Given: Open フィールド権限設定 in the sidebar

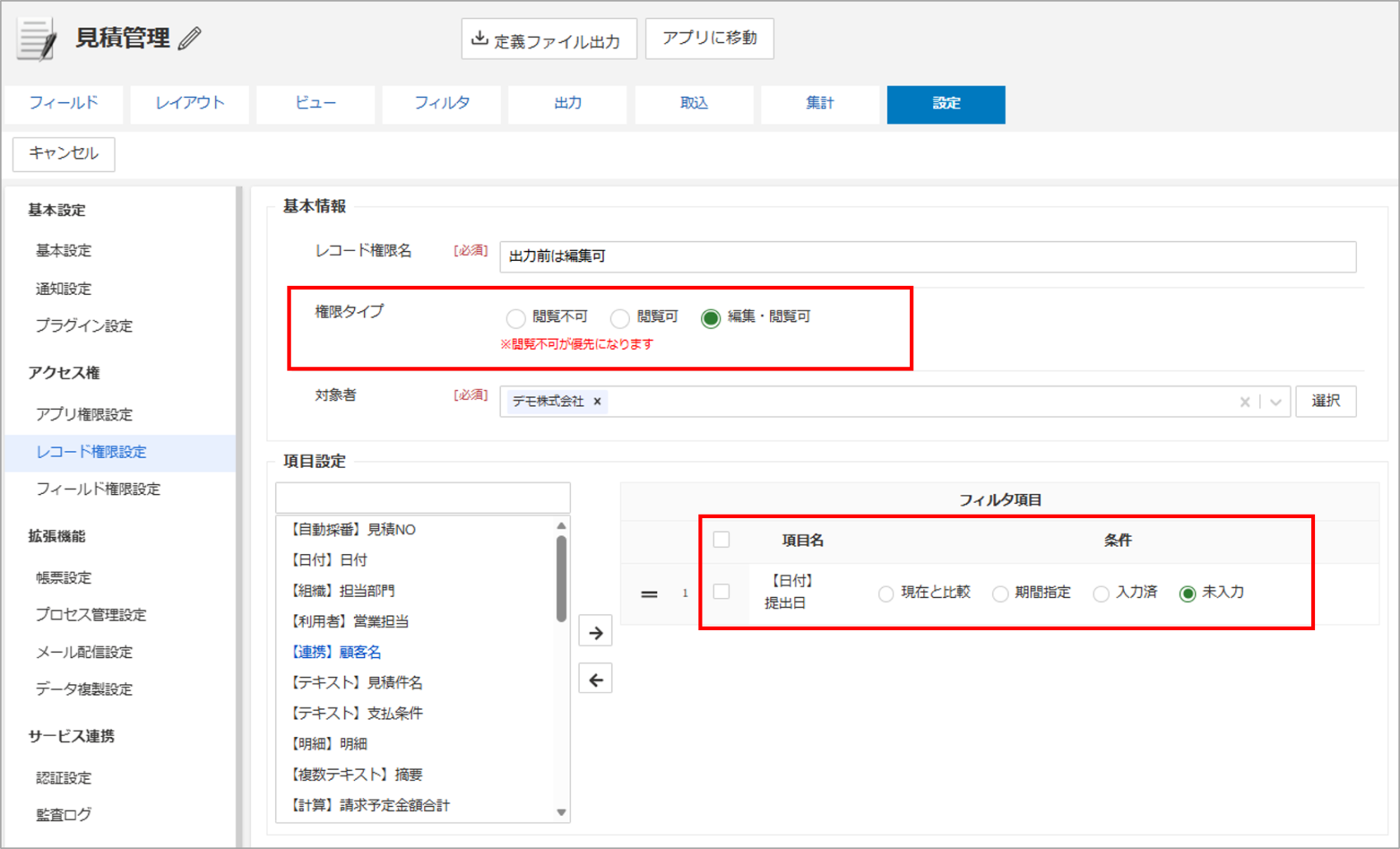Looking at the screenshot, I should point(98,489).
